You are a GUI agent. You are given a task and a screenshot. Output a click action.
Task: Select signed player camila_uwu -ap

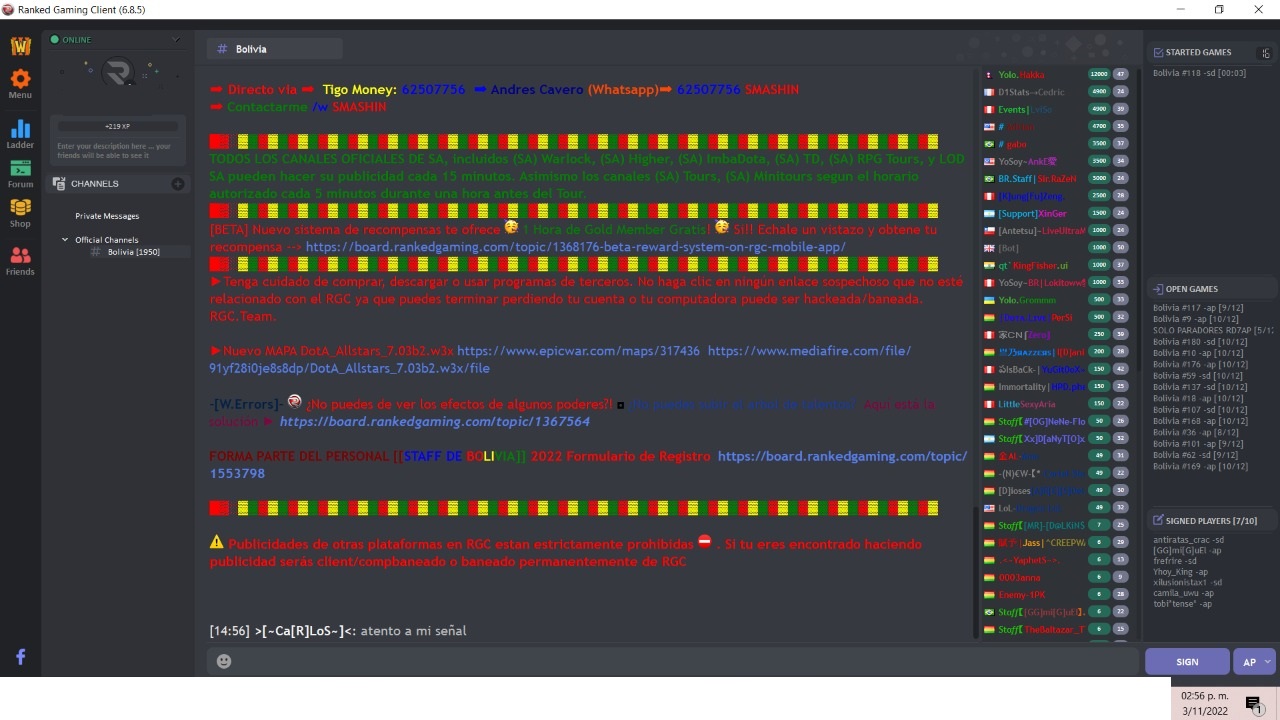click(x=1183, y=593)
